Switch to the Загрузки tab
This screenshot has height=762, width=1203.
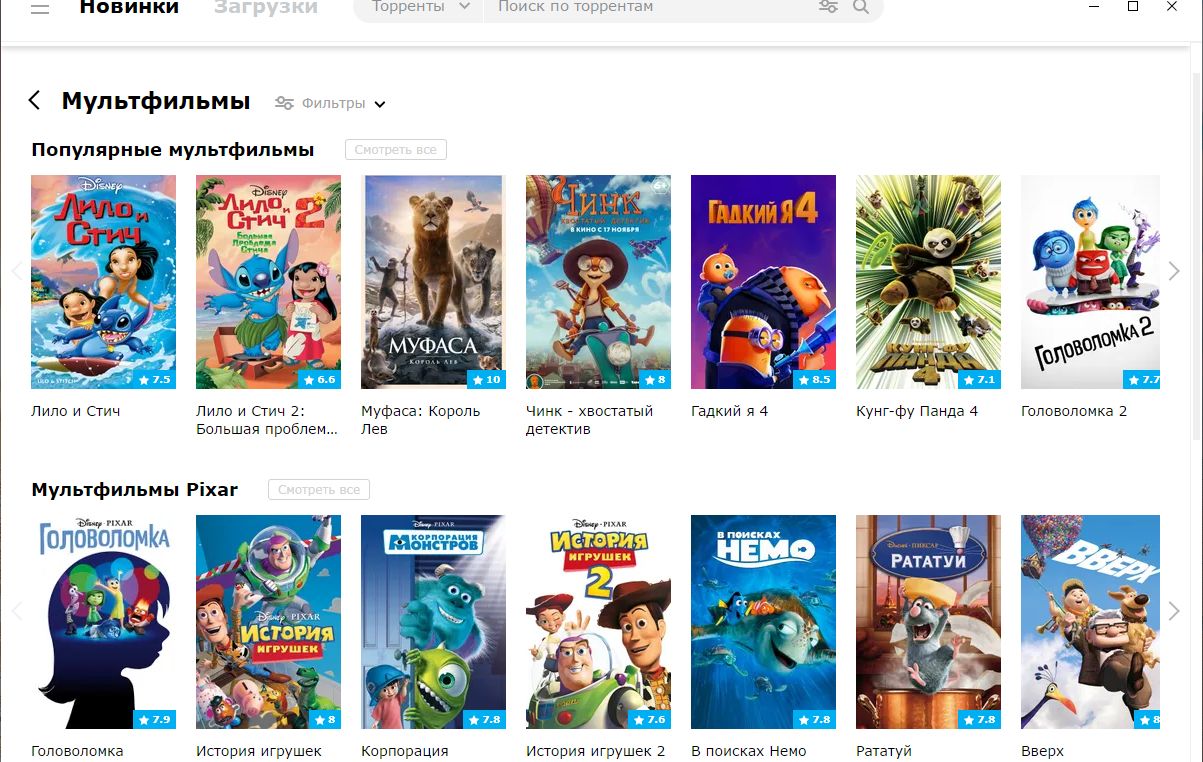click(266, 8)
